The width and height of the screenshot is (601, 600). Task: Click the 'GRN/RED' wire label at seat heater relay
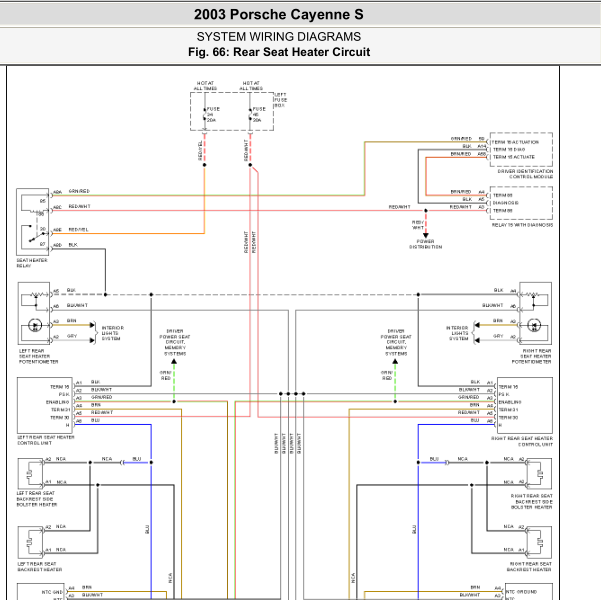79,191
